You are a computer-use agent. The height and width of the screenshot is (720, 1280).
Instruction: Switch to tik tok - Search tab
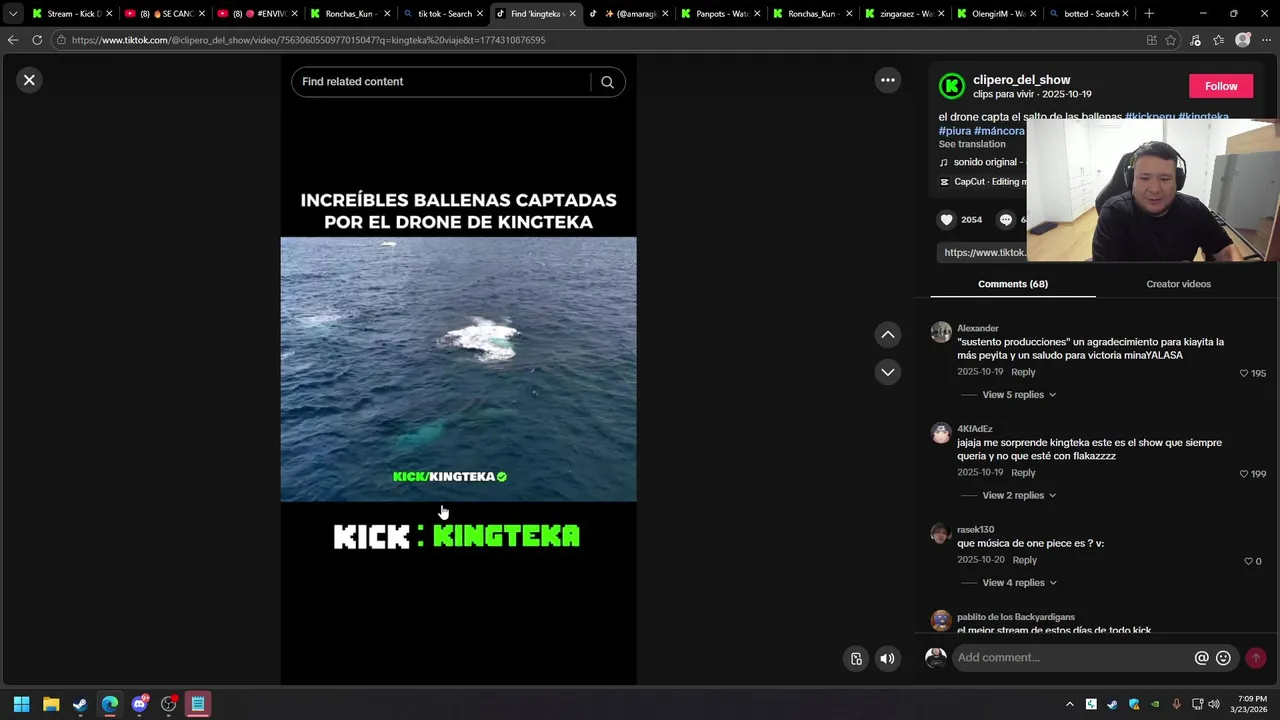pos(444,14)
